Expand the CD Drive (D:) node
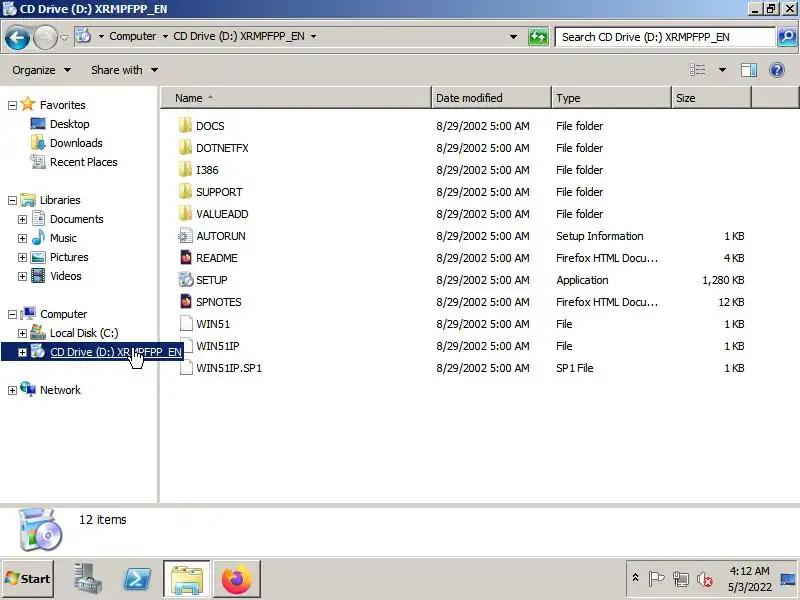Screen dimensions: 800x600 [x=22, y=353]
